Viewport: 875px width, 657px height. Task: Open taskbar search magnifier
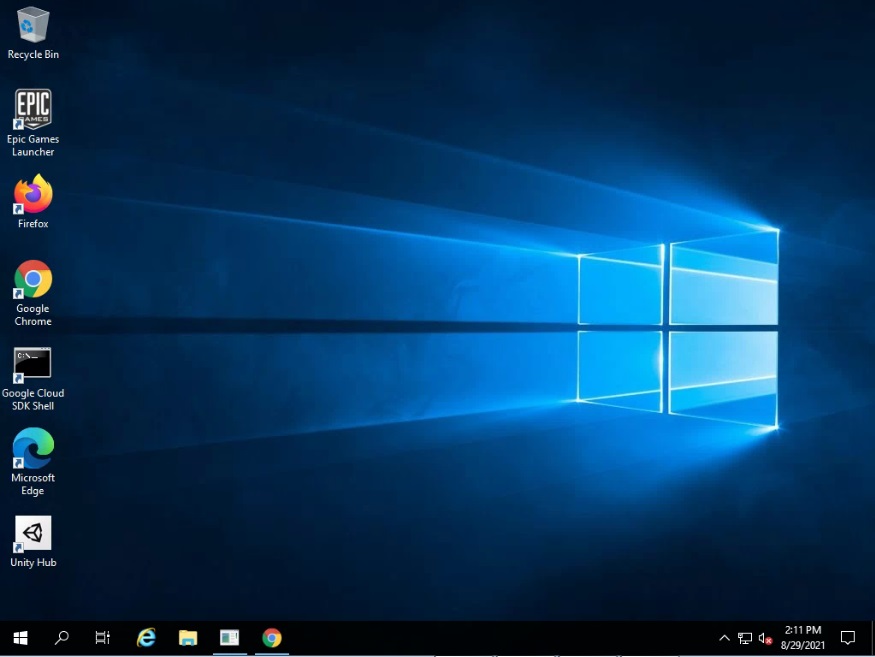click(x=61, y=637)
